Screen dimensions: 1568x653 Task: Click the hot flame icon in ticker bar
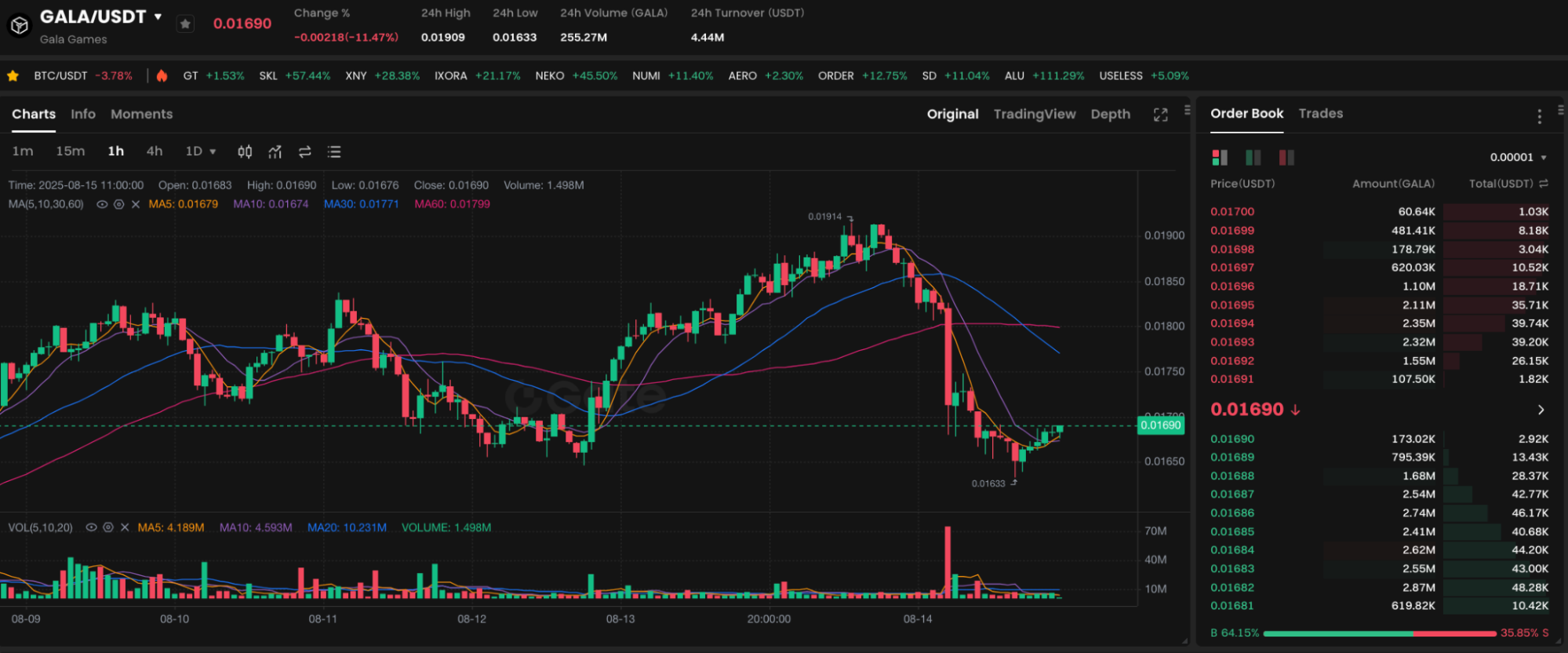[x=162, y=76]
